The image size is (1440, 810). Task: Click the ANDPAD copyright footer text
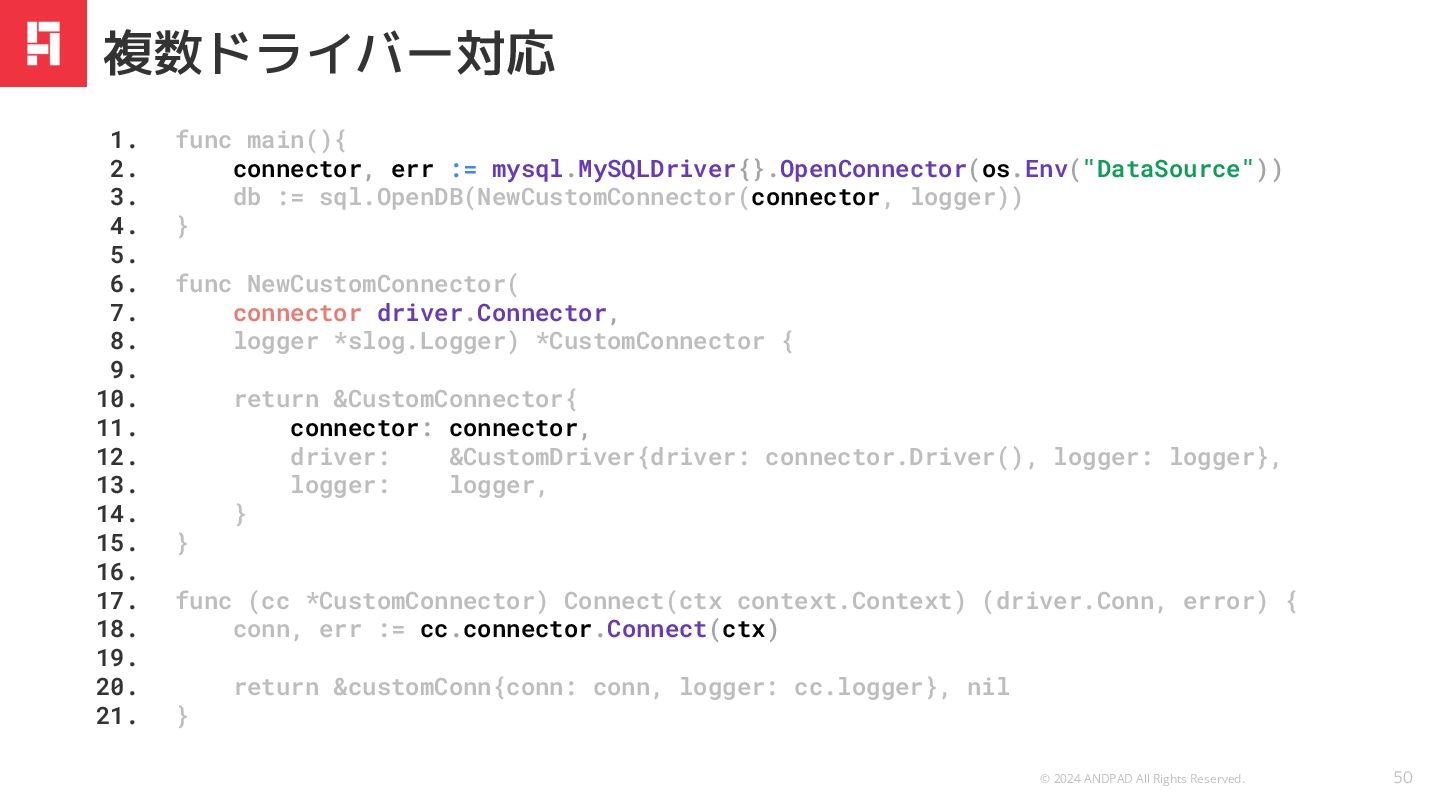[1141, 778]
